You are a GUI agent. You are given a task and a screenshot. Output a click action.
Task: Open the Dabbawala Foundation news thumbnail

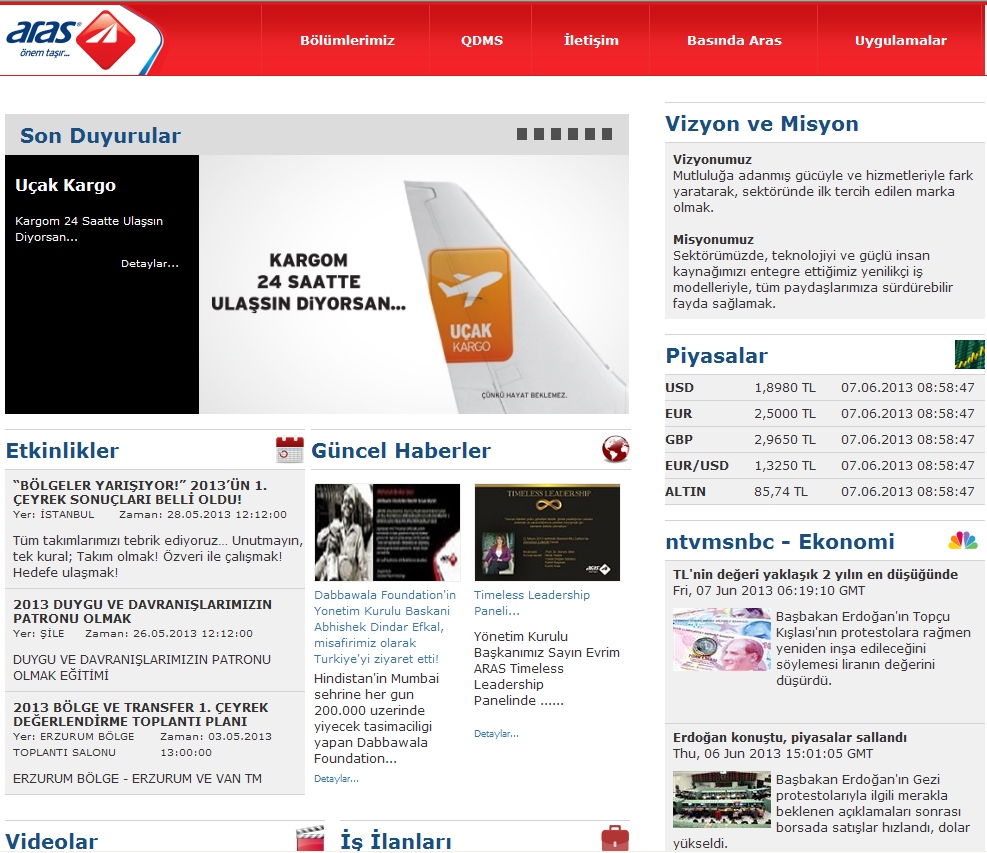[x=387, y=533]
